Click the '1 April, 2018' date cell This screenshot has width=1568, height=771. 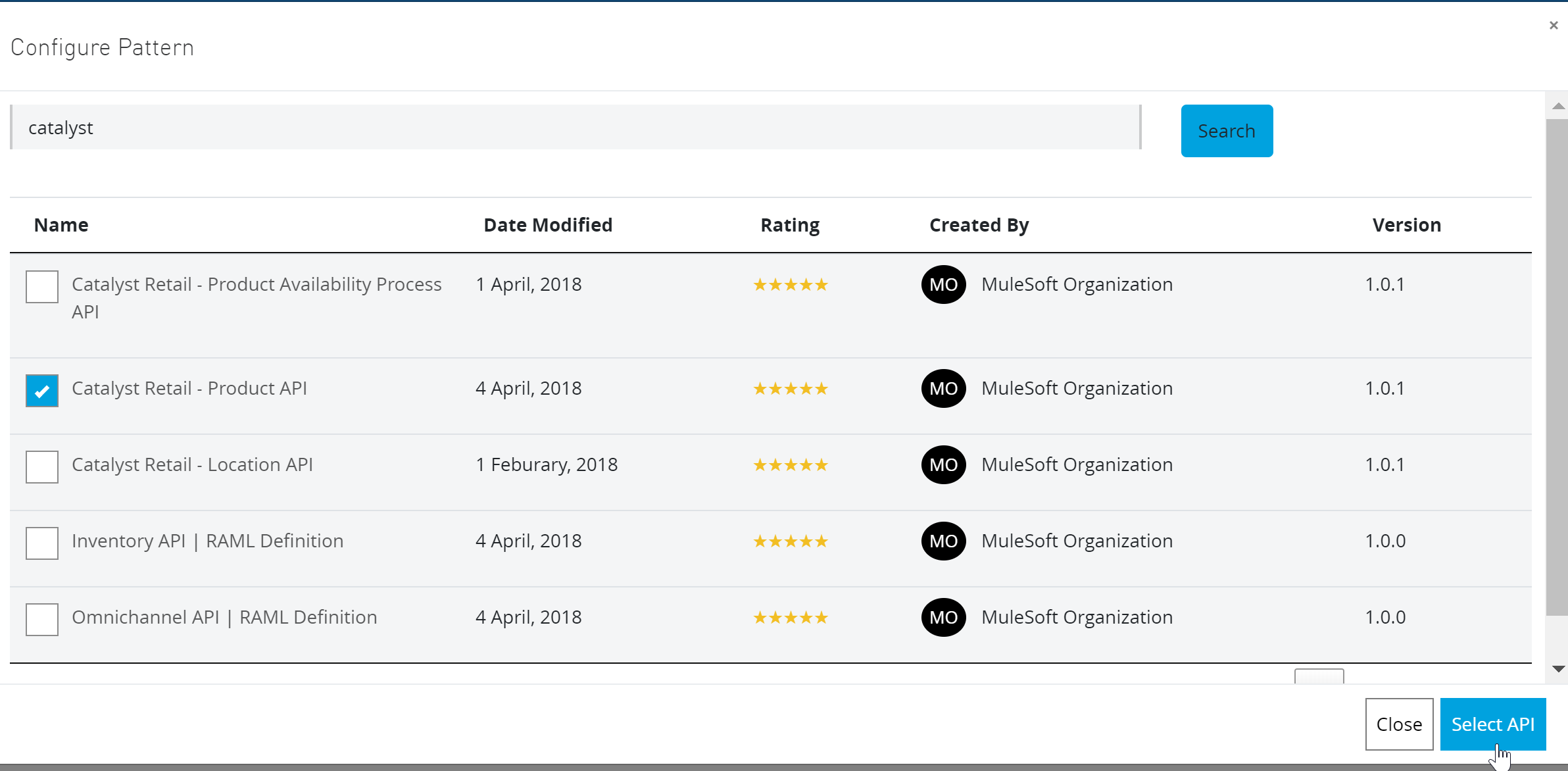[x=529, y=284]
